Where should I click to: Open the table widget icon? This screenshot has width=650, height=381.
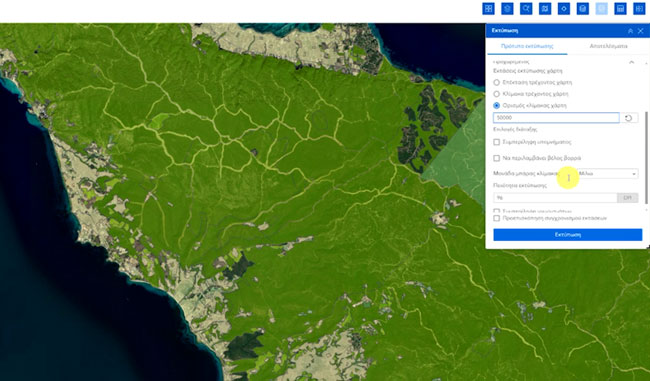(x=620, y=9)
